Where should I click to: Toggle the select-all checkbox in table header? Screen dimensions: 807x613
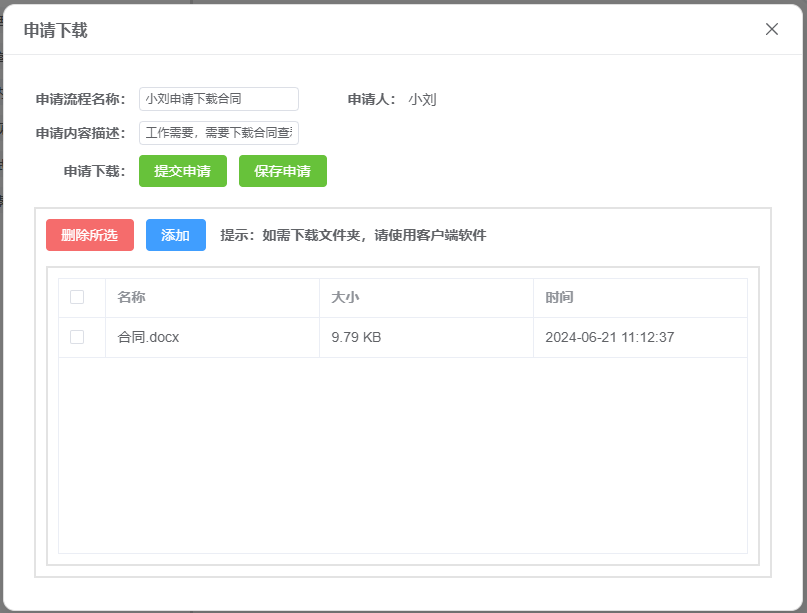point(77,297)
